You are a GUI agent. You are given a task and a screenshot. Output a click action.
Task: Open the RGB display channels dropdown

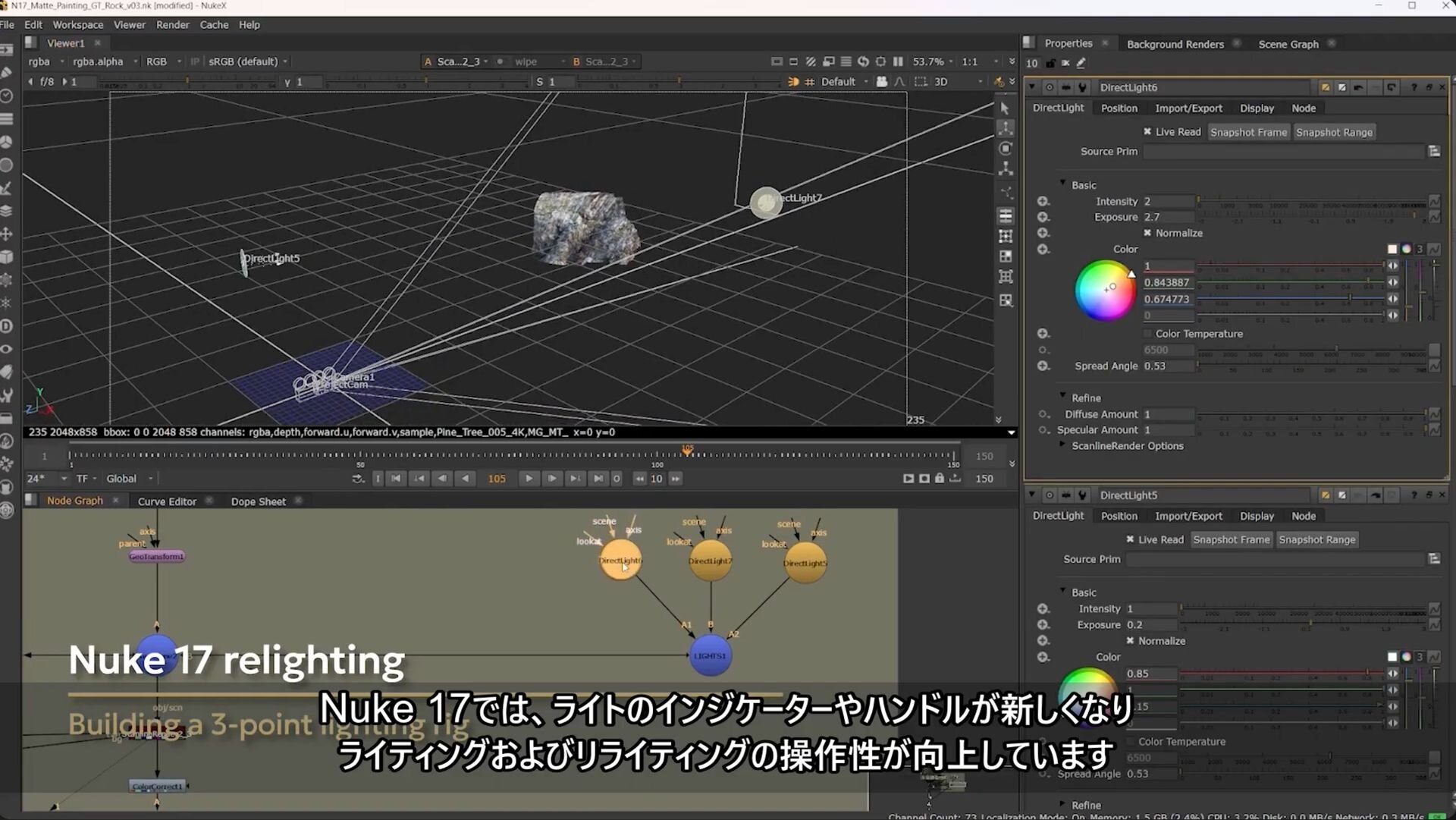click(x=163, y=61)
